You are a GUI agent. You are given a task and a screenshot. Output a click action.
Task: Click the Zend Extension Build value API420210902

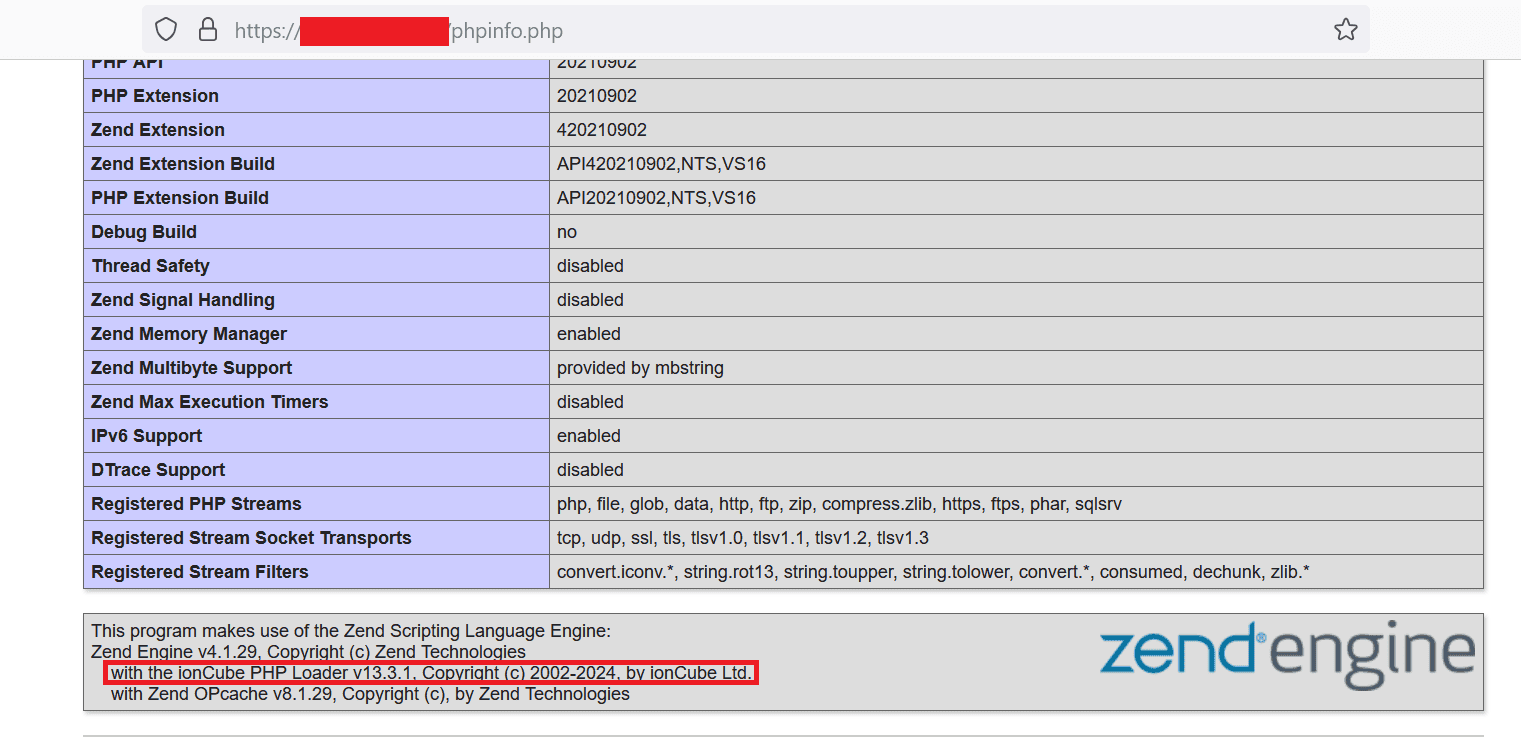tap(661, 163)
